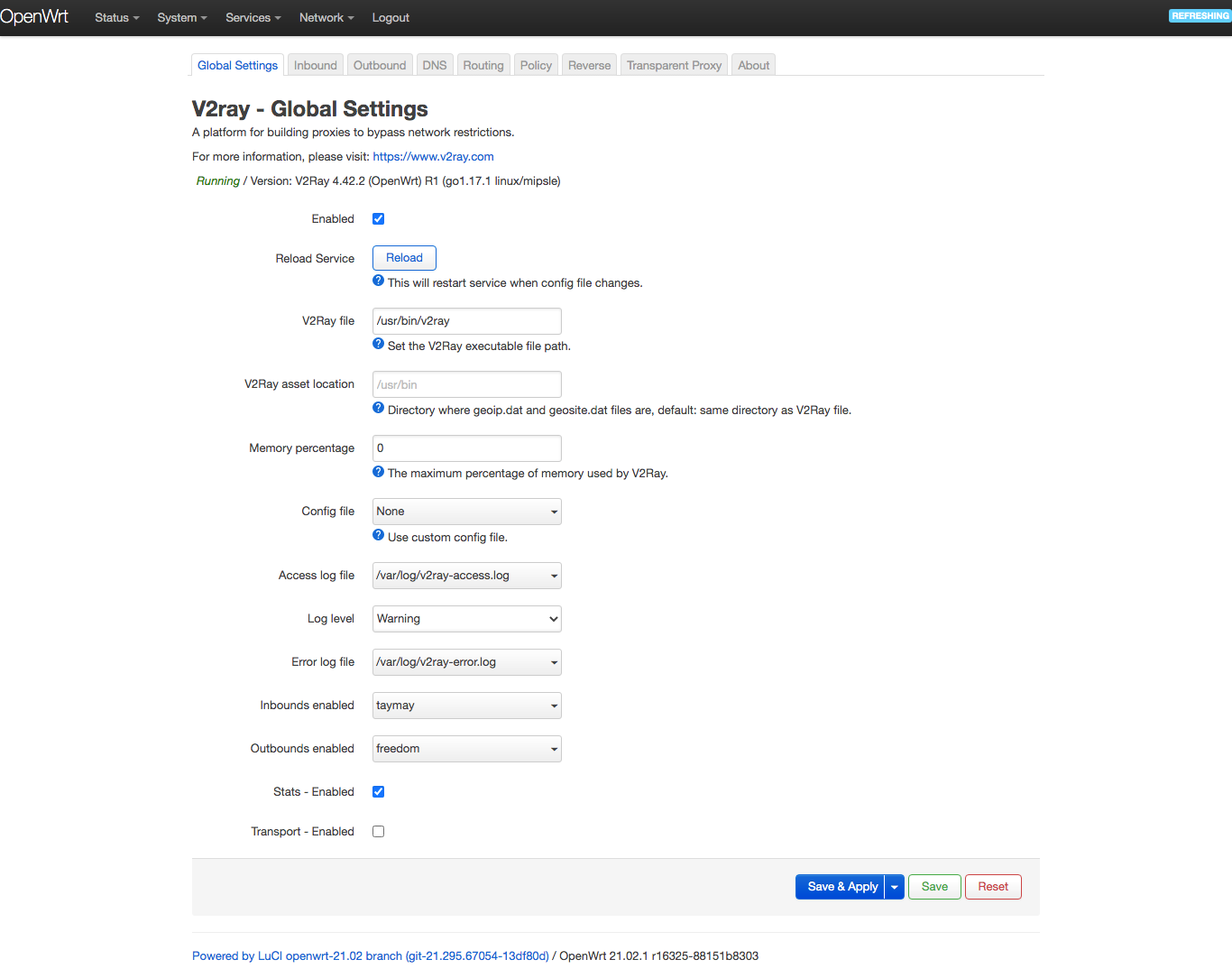Screen dimensions: 1232x969
Task: Open the Config file dropdown
Action: 467,512
